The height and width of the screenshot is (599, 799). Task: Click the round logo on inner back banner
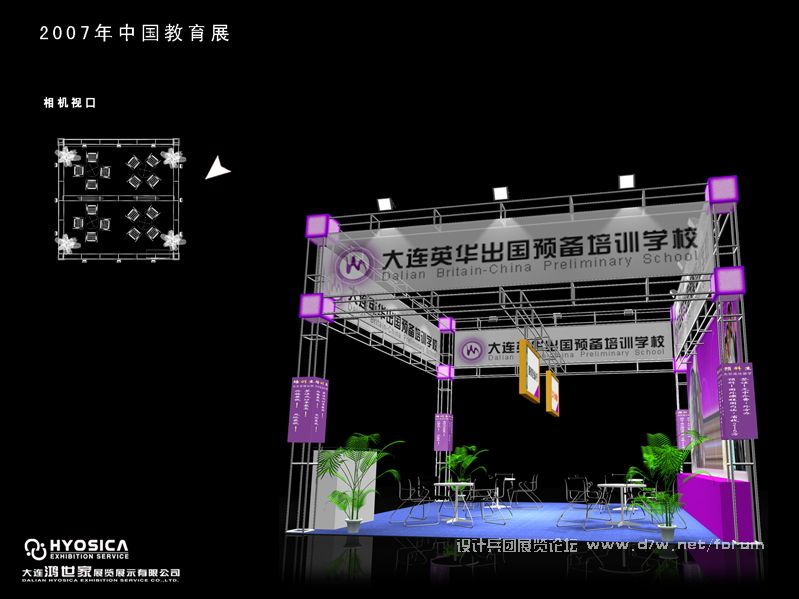pyautogui.click(x=471, y=350)
